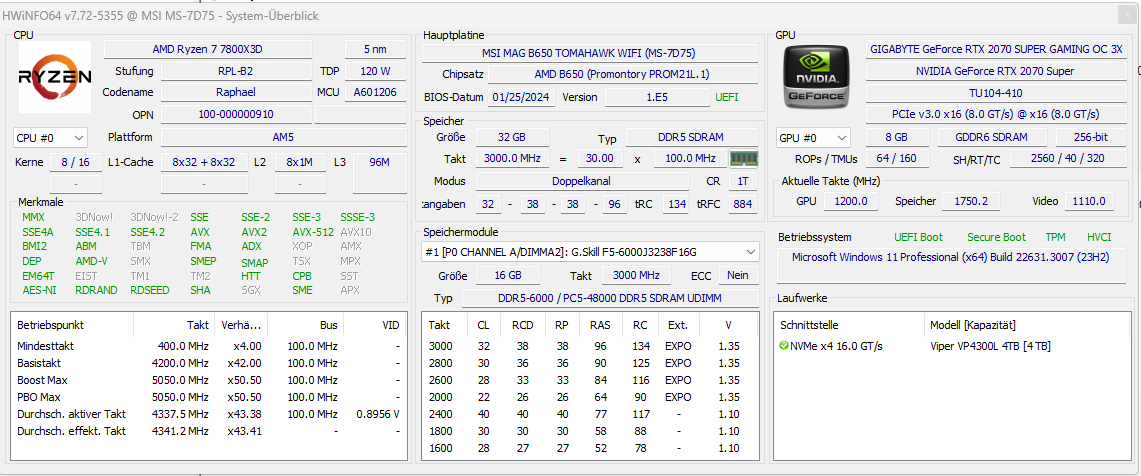This screenshot has height=476, width=1141.
Task: Click the OPN value 100-000000910
Action: pyautogui.click(x=235, y=114)
